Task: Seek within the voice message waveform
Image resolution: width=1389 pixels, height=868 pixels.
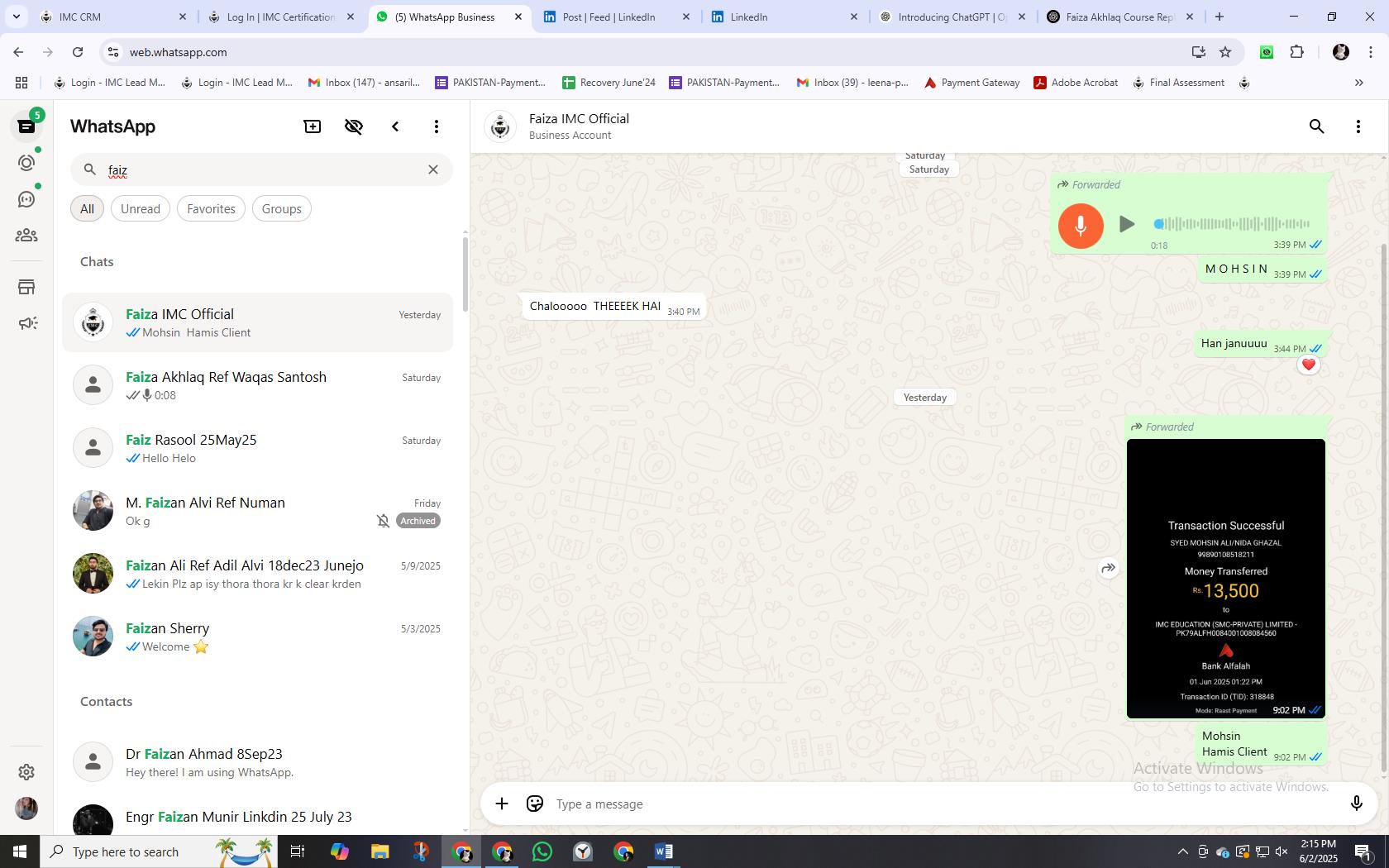Action: (x=1232, y=224)
